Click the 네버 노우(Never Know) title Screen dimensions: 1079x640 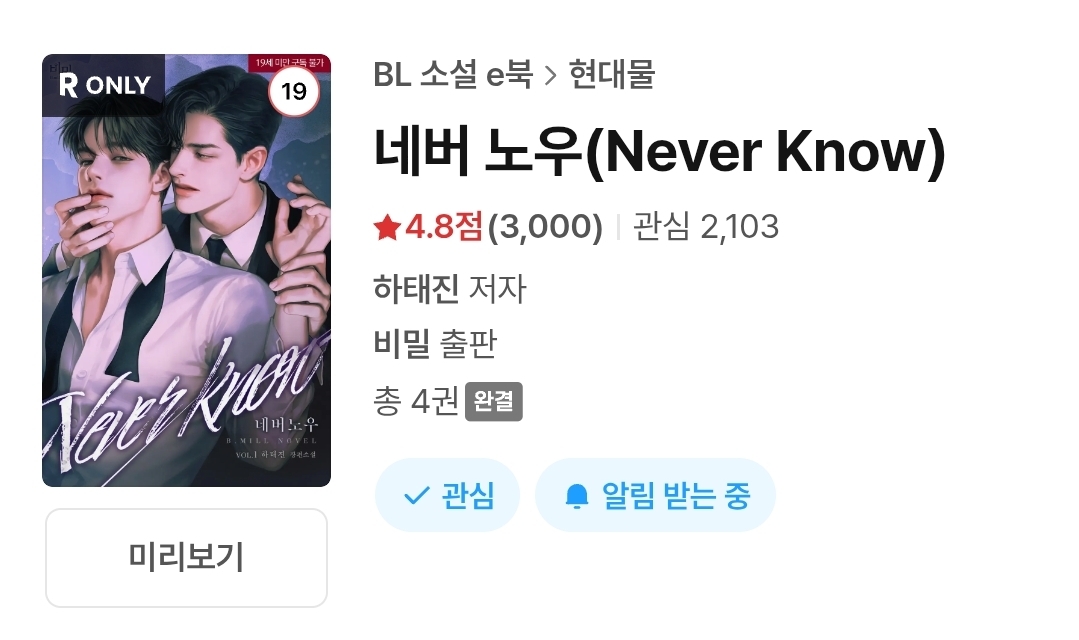coord(659,151)
